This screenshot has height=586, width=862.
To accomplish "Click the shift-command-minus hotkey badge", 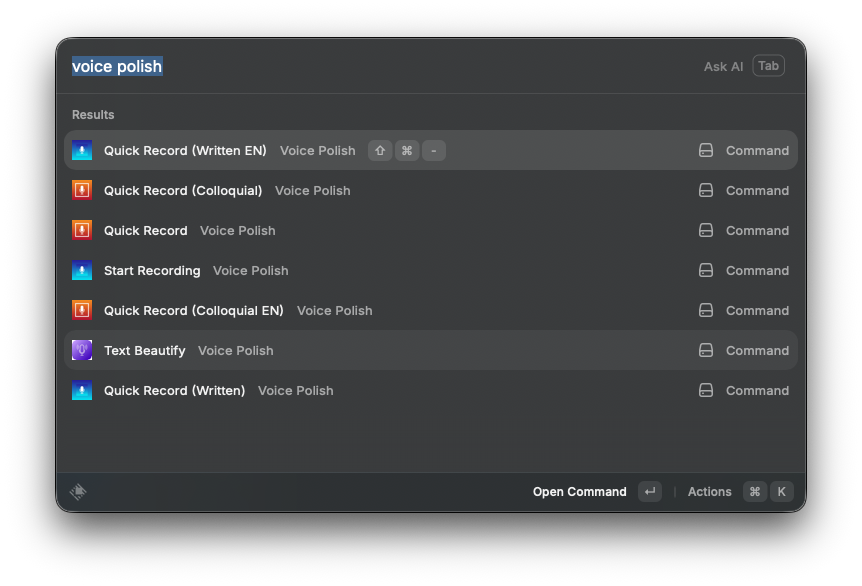I will pyautogui.click(x=406, y=150).
